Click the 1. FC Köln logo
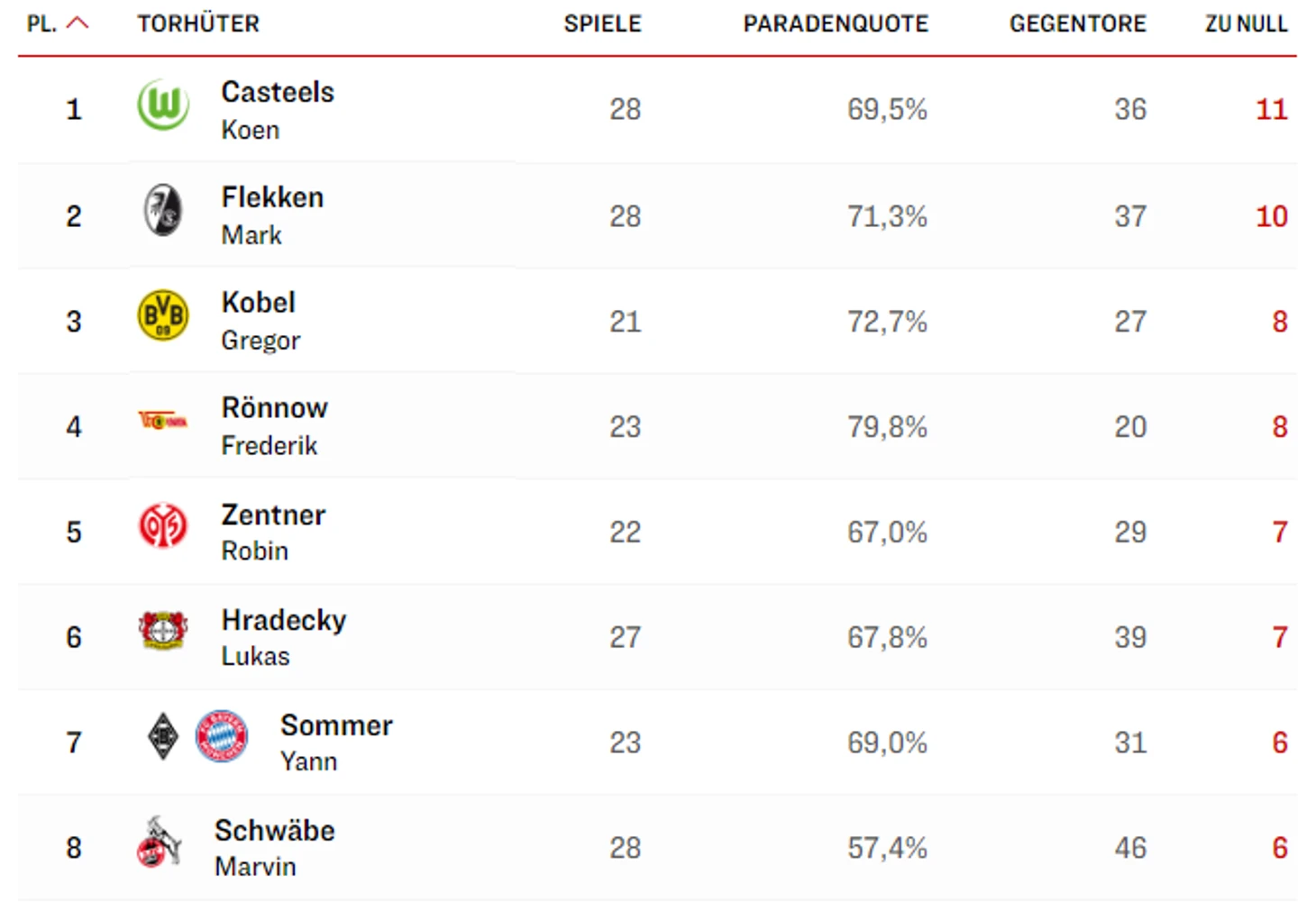1316x902 pixels. (x=160, y=843)
